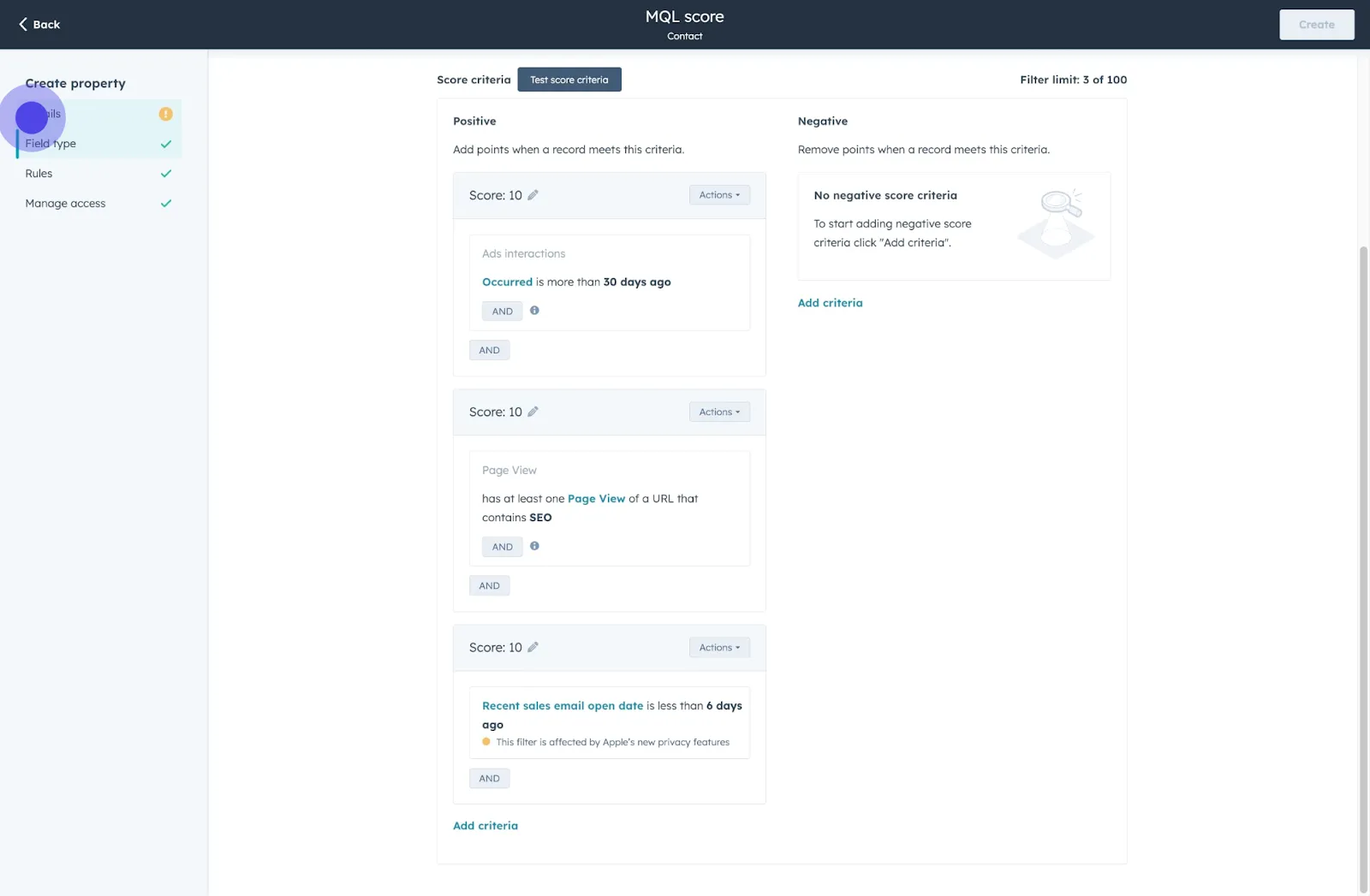This screenshot has height=896, width=1370.
Task: Click inner AND button under Page View filter
Action: coord(503,547)
